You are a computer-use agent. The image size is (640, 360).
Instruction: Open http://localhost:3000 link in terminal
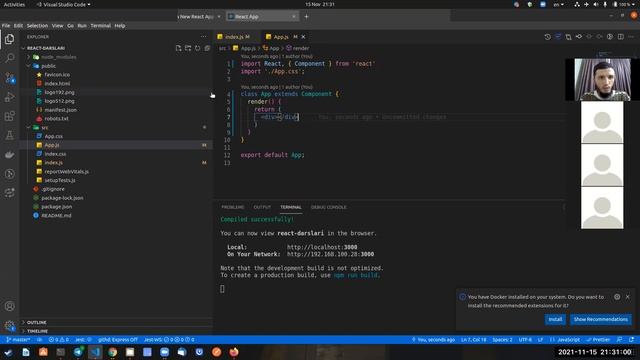pyautogui.click(x=322, y=247)
